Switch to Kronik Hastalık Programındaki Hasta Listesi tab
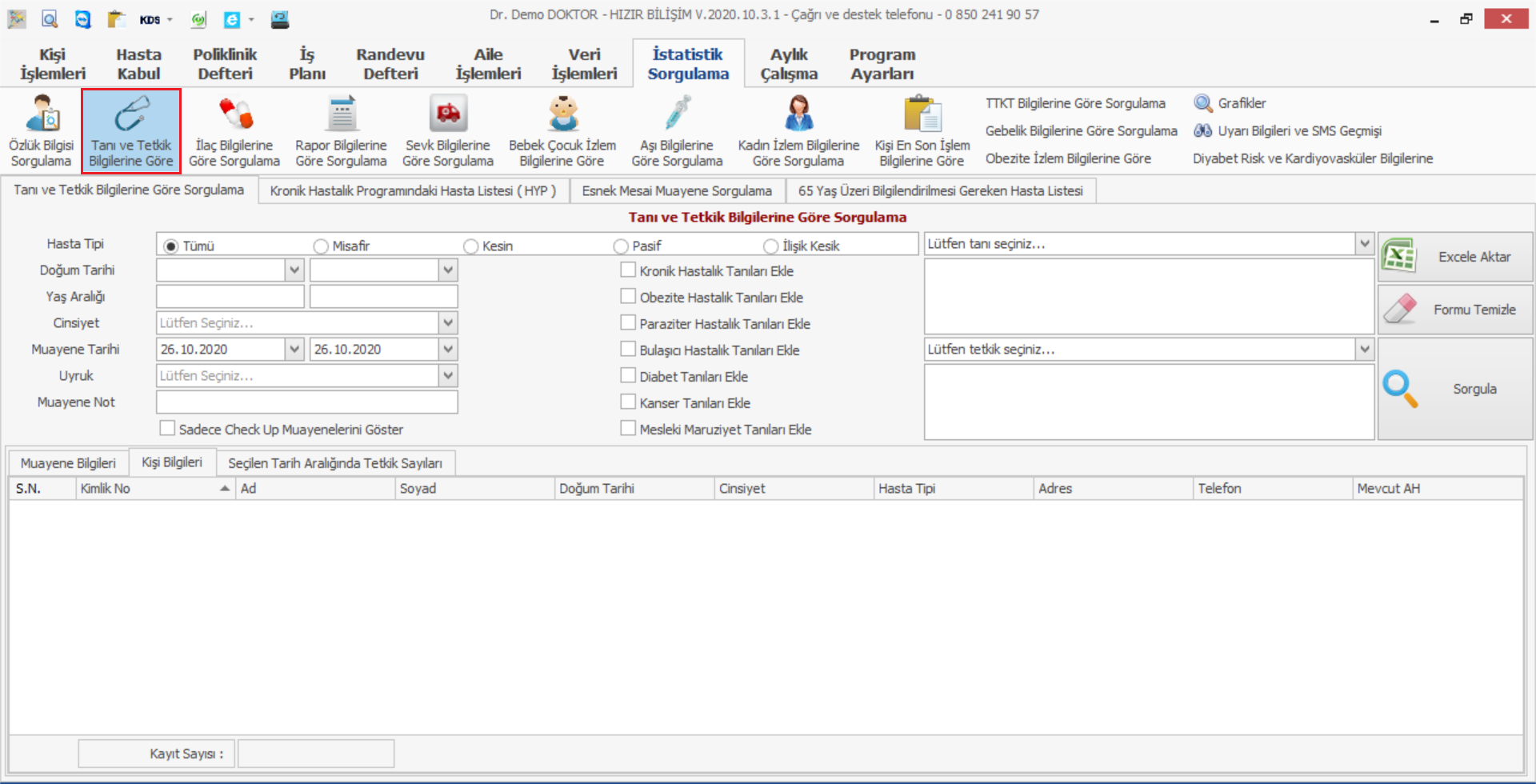Screen dimensions: 1536x784 click(x=414, y=190)
